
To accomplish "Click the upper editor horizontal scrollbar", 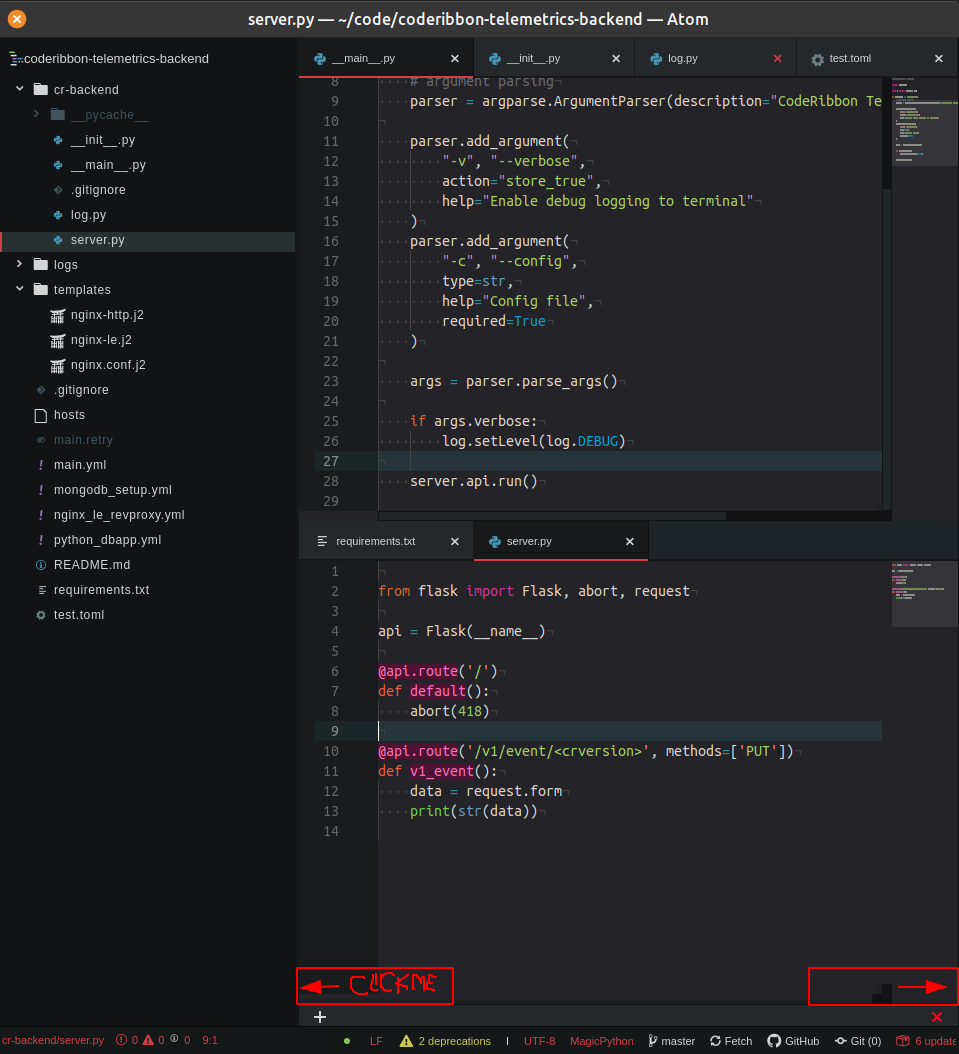I will click(x=552, y=516).
